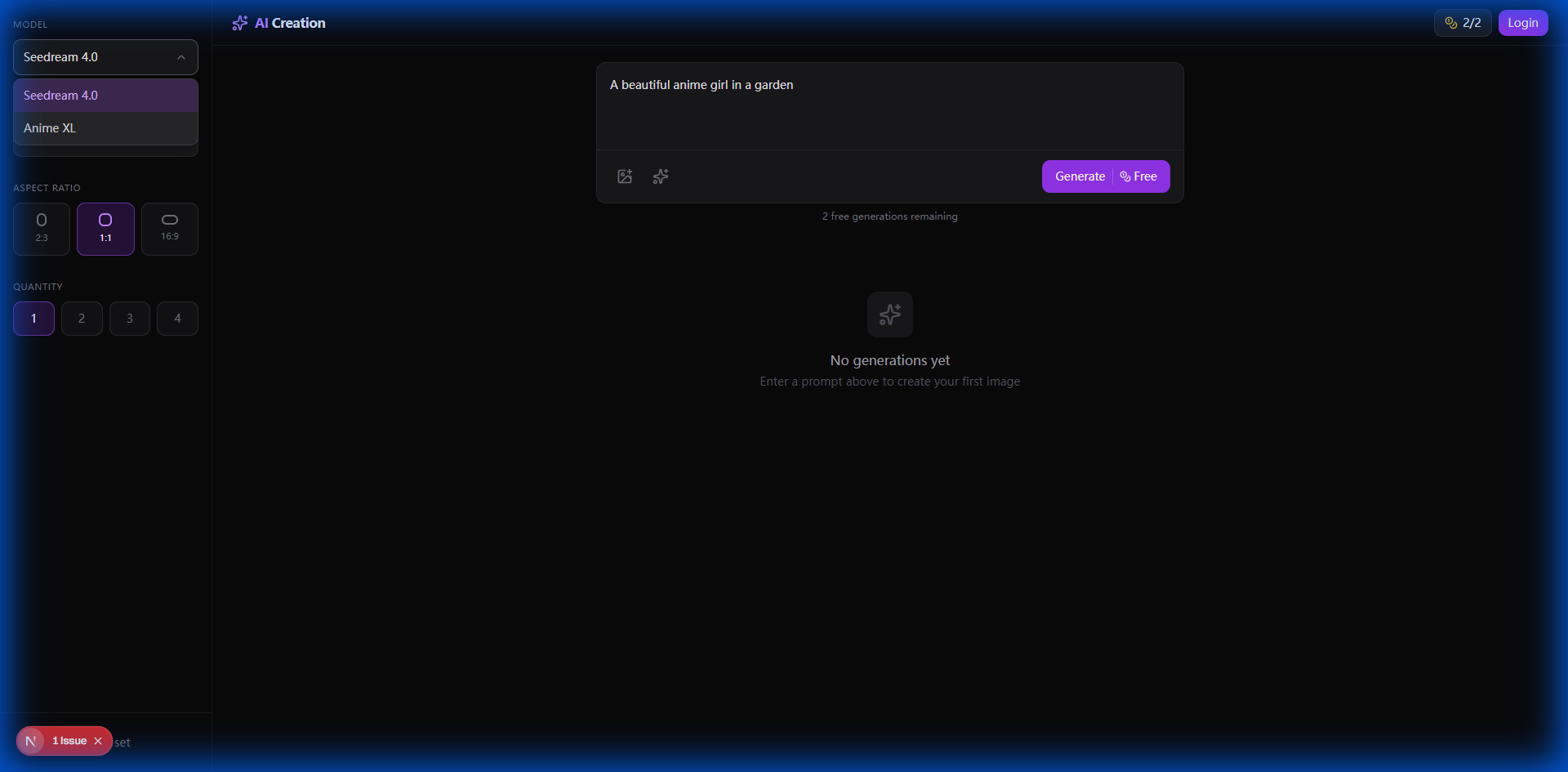Click the sparkle enhance prompt icon
The width and height of the screenshot is (1568, 772).
(x=661, y=176)
